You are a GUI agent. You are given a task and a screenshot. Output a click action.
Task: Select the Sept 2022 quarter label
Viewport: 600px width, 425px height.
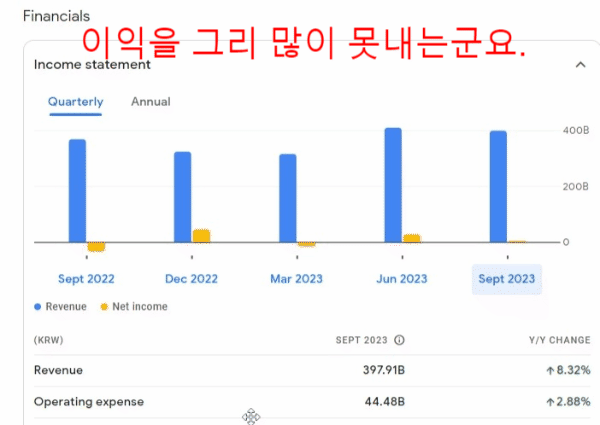pyautogui.click(x=86, y=279)
